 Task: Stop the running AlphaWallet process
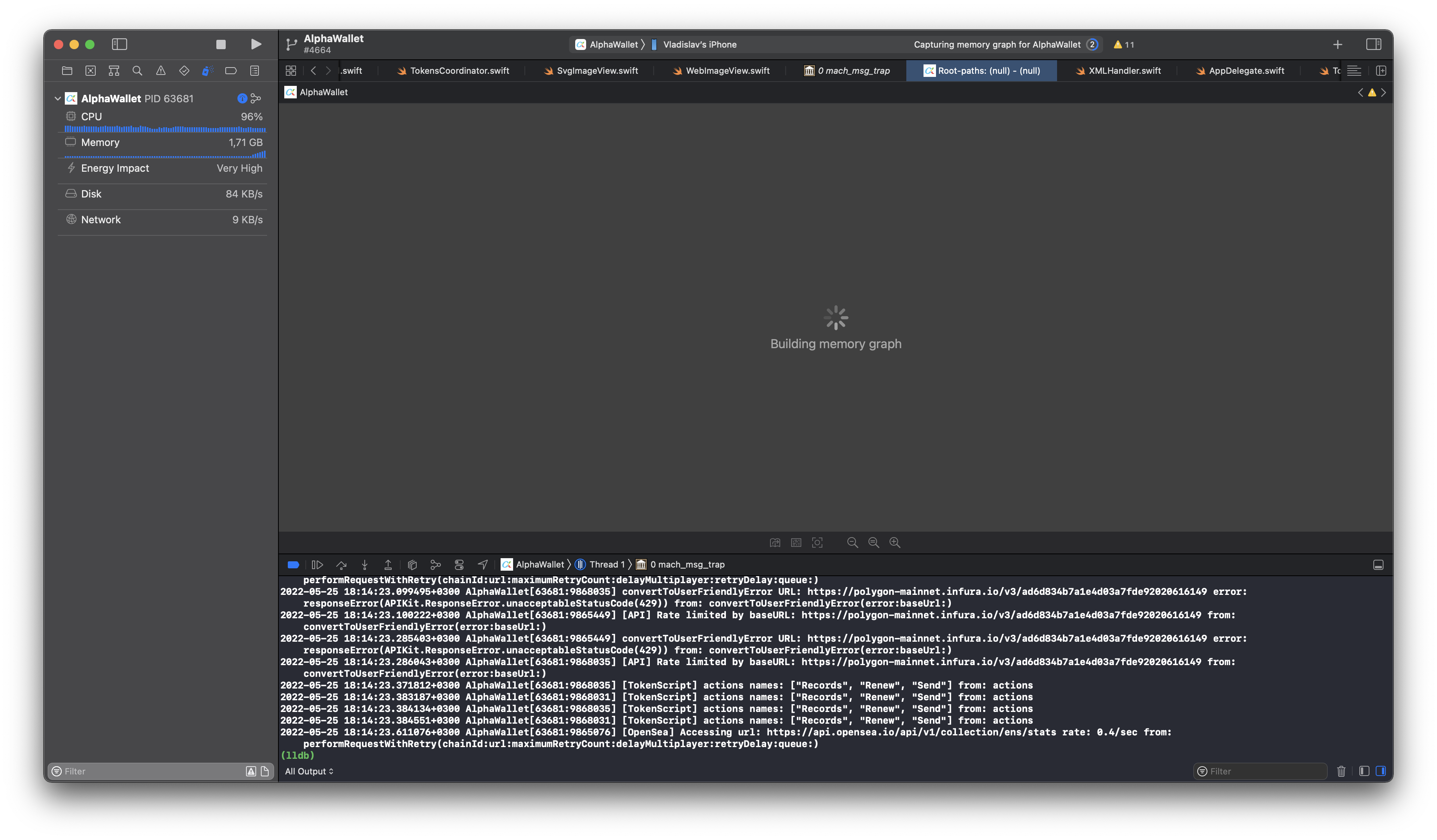(221, 44)
